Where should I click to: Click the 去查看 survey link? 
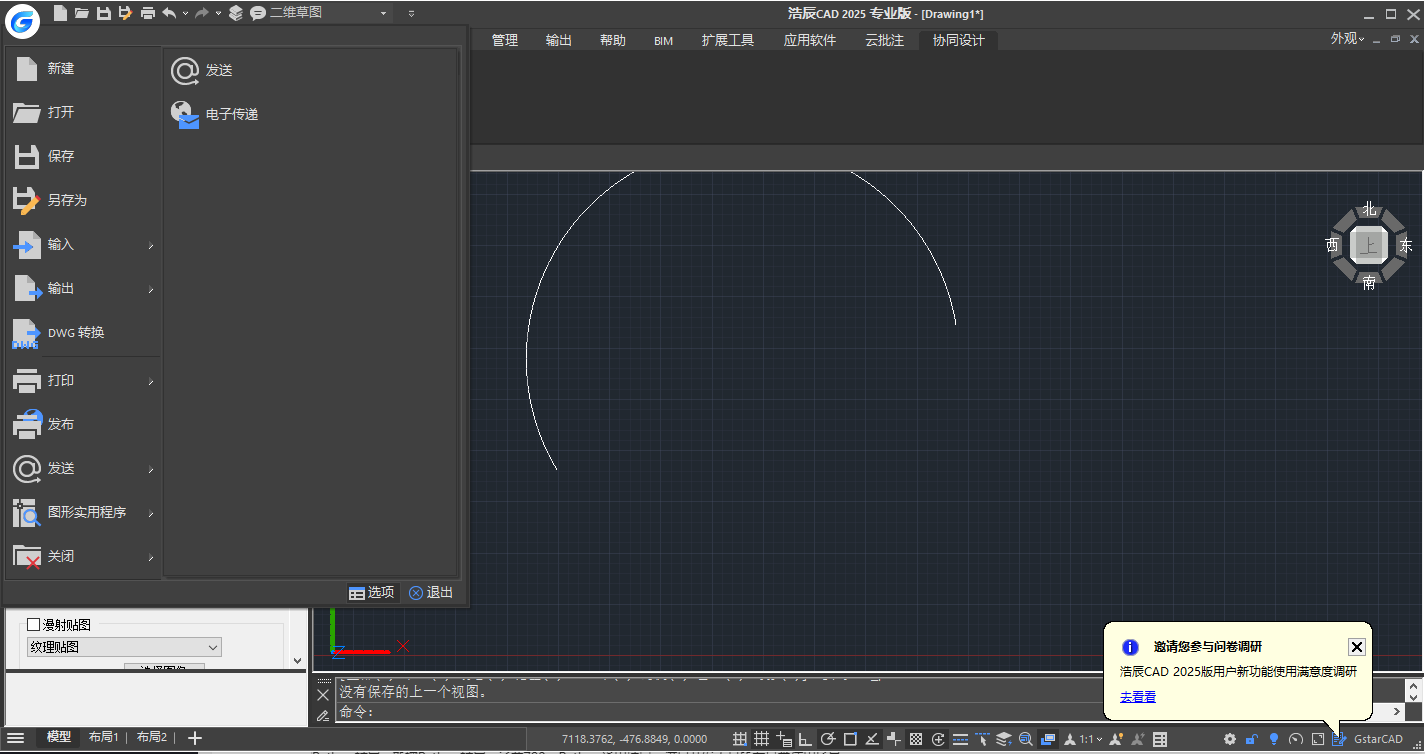(x=1137, y=696)
